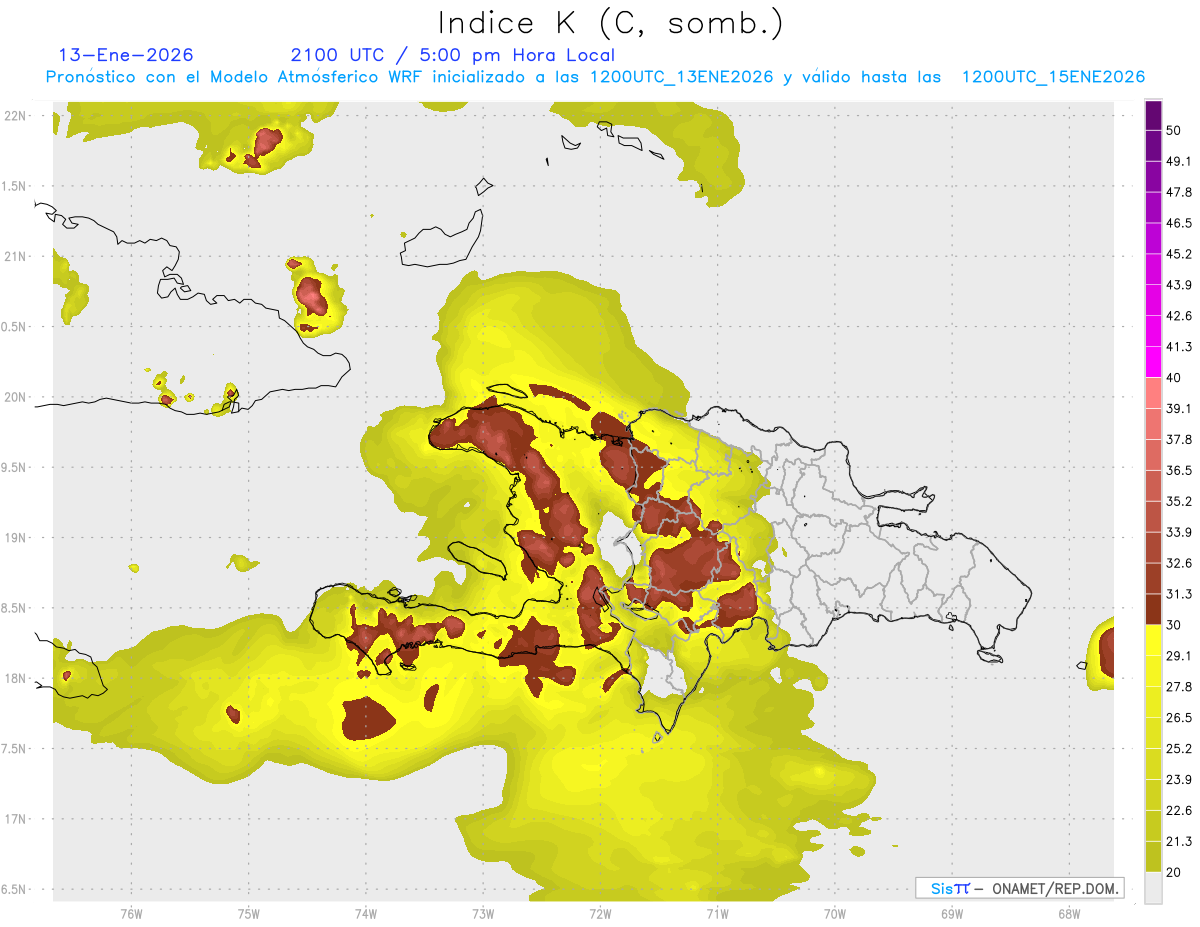Screen dimensions: 1200x927
Task: Click the "17N" latitude axis label
Action: pos(17,819)
